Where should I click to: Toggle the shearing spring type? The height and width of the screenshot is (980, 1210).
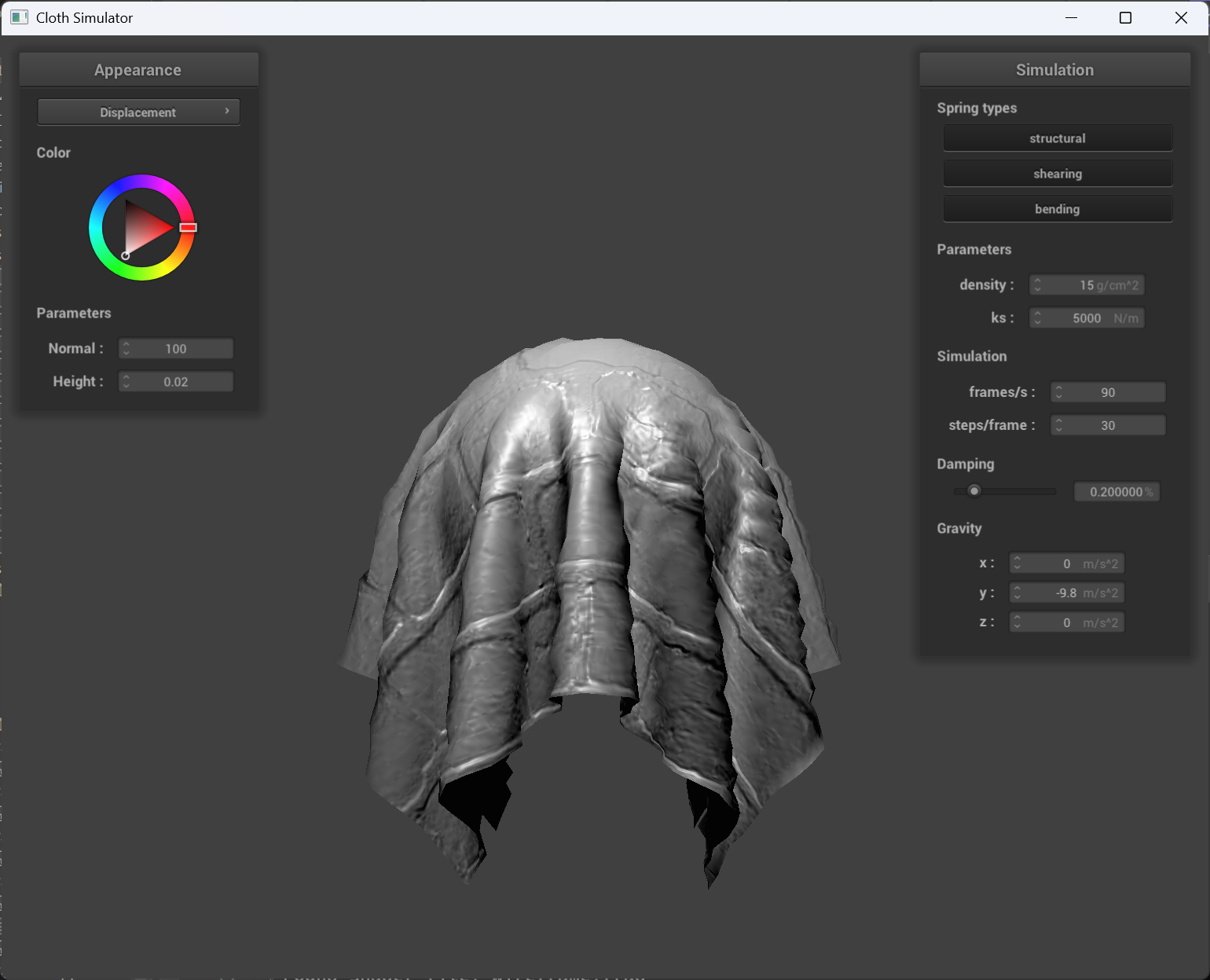coord(1058,173)
